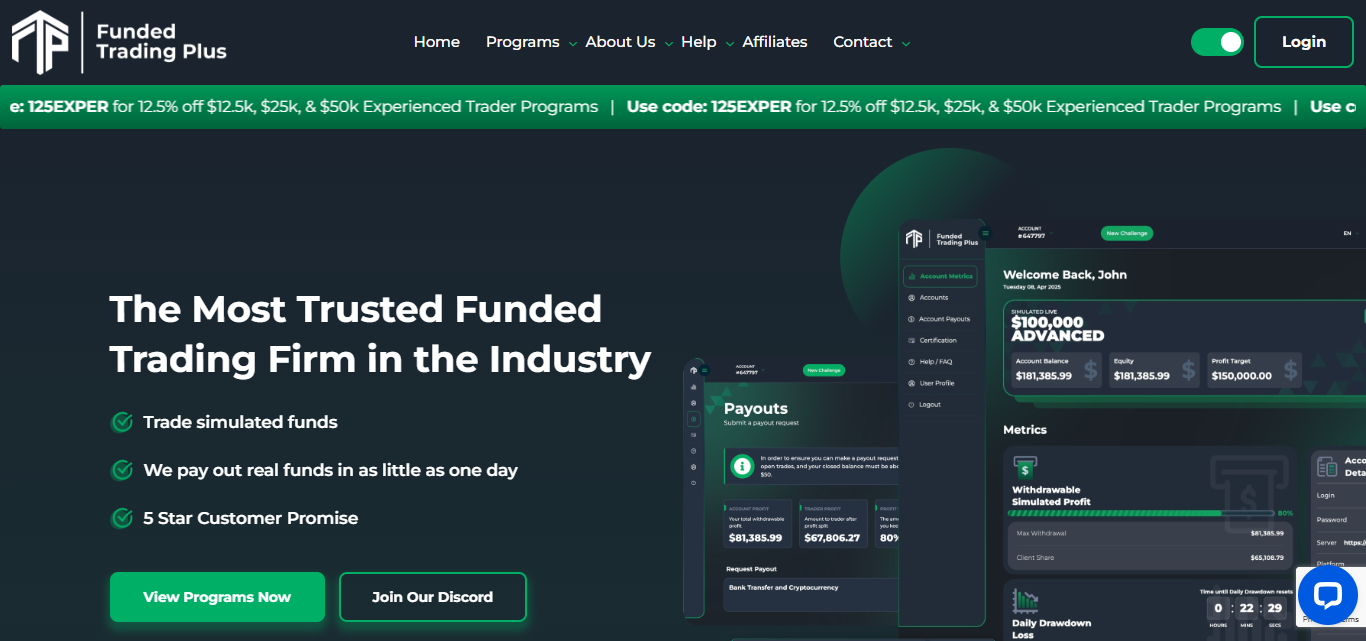This screenshot has width=1366, height=641.
Task: Click Account Details document icon
Action: pyautogui.click(x=1328, y=467)
